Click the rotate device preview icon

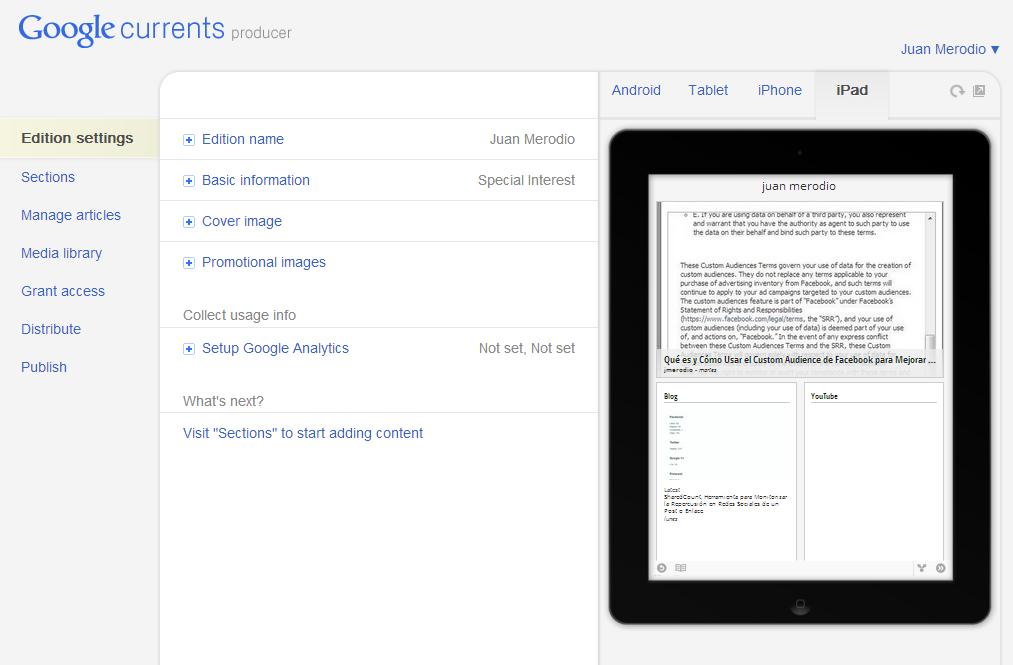pos(957,91)
